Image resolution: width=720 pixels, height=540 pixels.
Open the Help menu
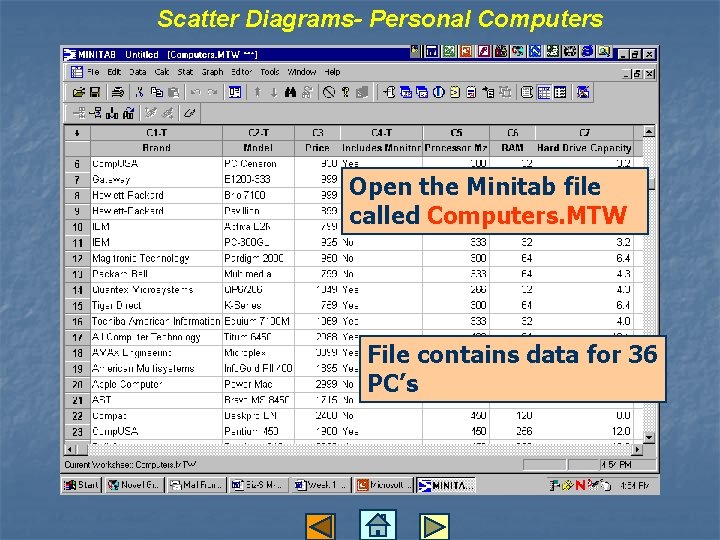(332, 72)
